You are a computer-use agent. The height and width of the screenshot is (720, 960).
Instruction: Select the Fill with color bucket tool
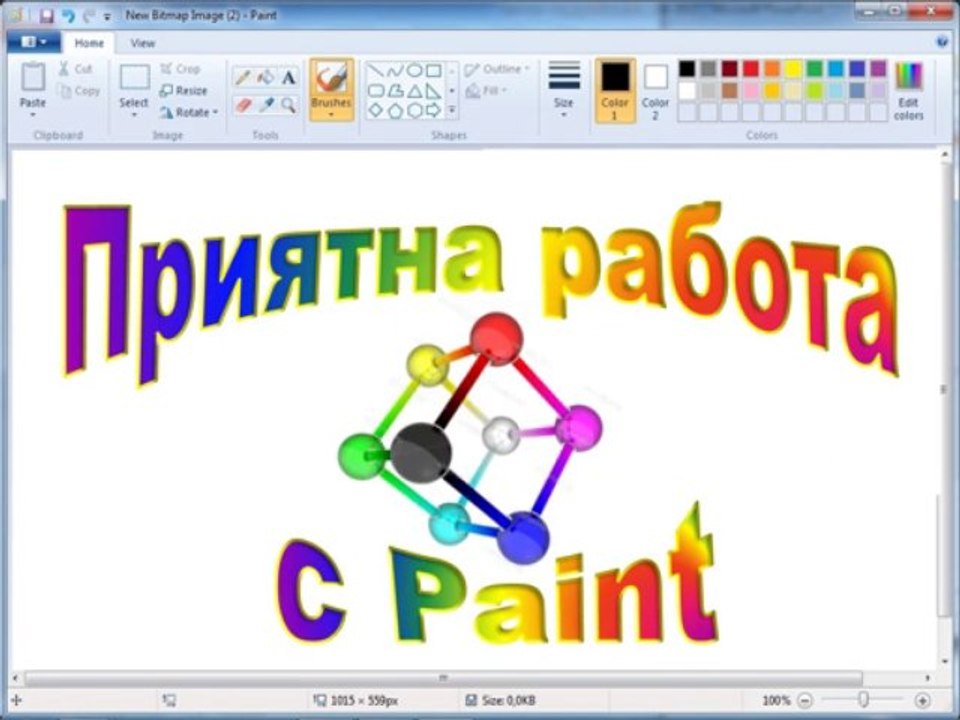(x=265, y=78)
